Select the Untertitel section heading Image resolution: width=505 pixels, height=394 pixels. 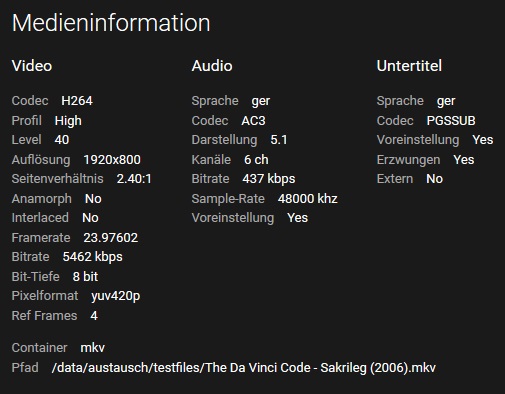pos(409,66)
